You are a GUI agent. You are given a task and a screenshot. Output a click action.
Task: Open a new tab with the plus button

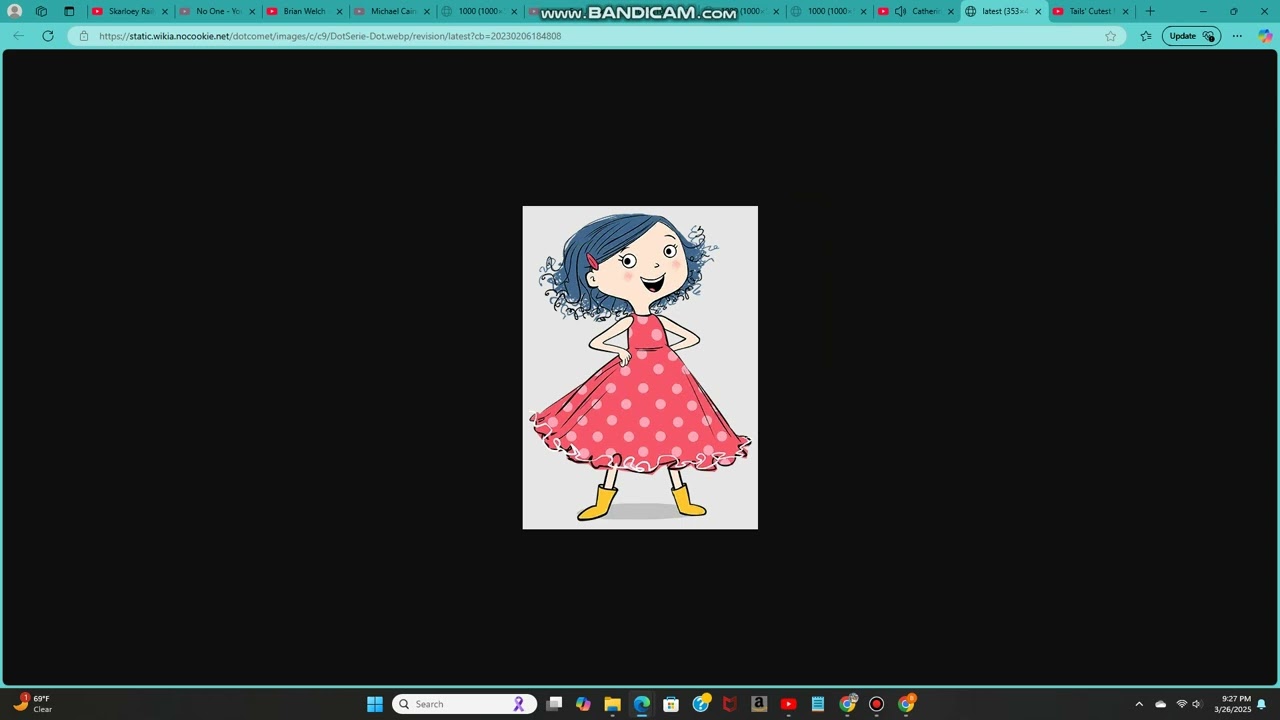pyautogui.click(x=1150, y=11)
